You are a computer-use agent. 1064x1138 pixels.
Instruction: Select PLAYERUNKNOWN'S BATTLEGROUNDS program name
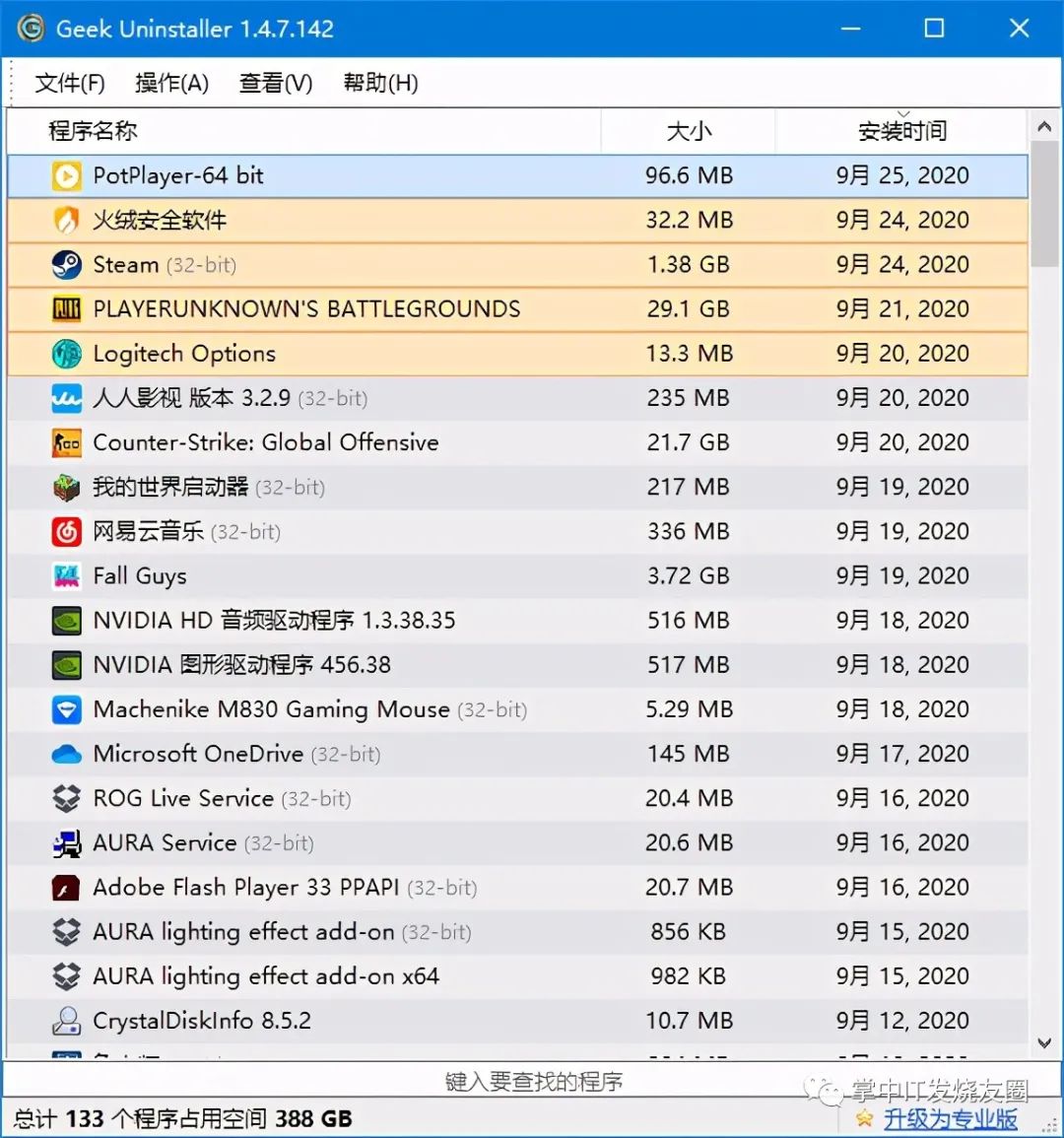[307, 309]
